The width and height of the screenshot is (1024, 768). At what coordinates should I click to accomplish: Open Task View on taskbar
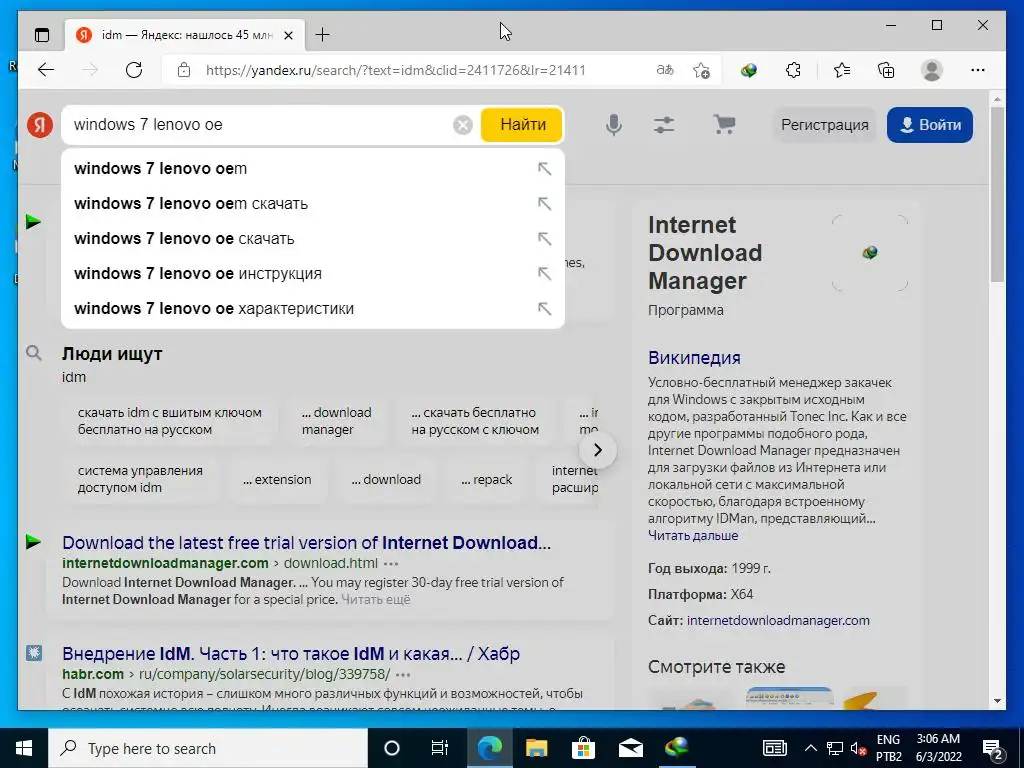440,748
